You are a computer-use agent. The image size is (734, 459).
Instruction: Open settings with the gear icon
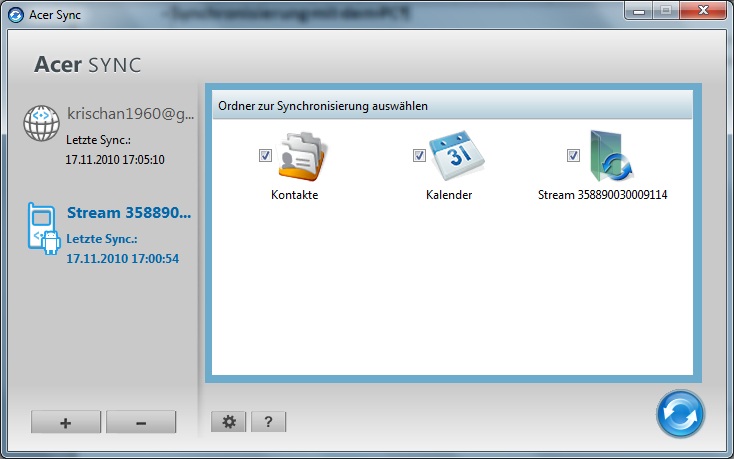[x=229, y=422]
